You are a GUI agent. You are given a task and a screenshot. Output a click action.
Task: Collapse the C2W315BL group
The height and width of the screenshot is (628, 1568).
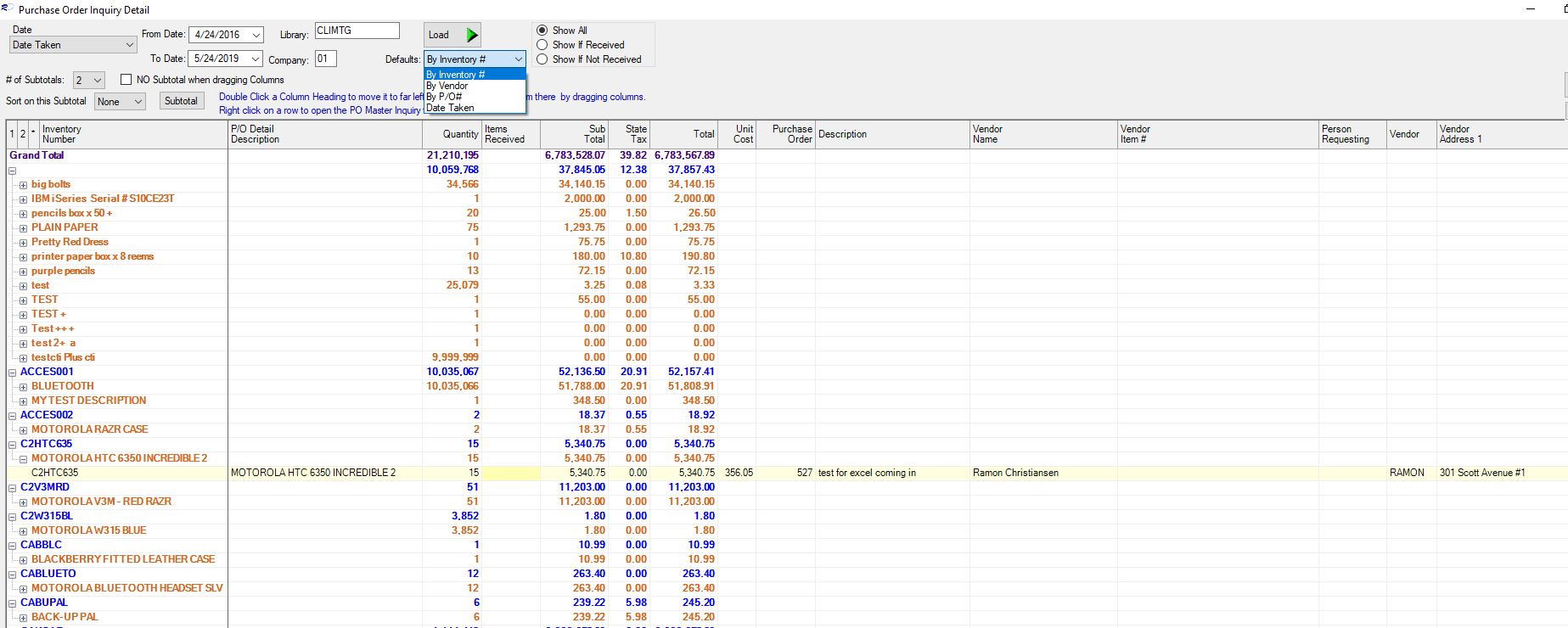click(13, 517)
